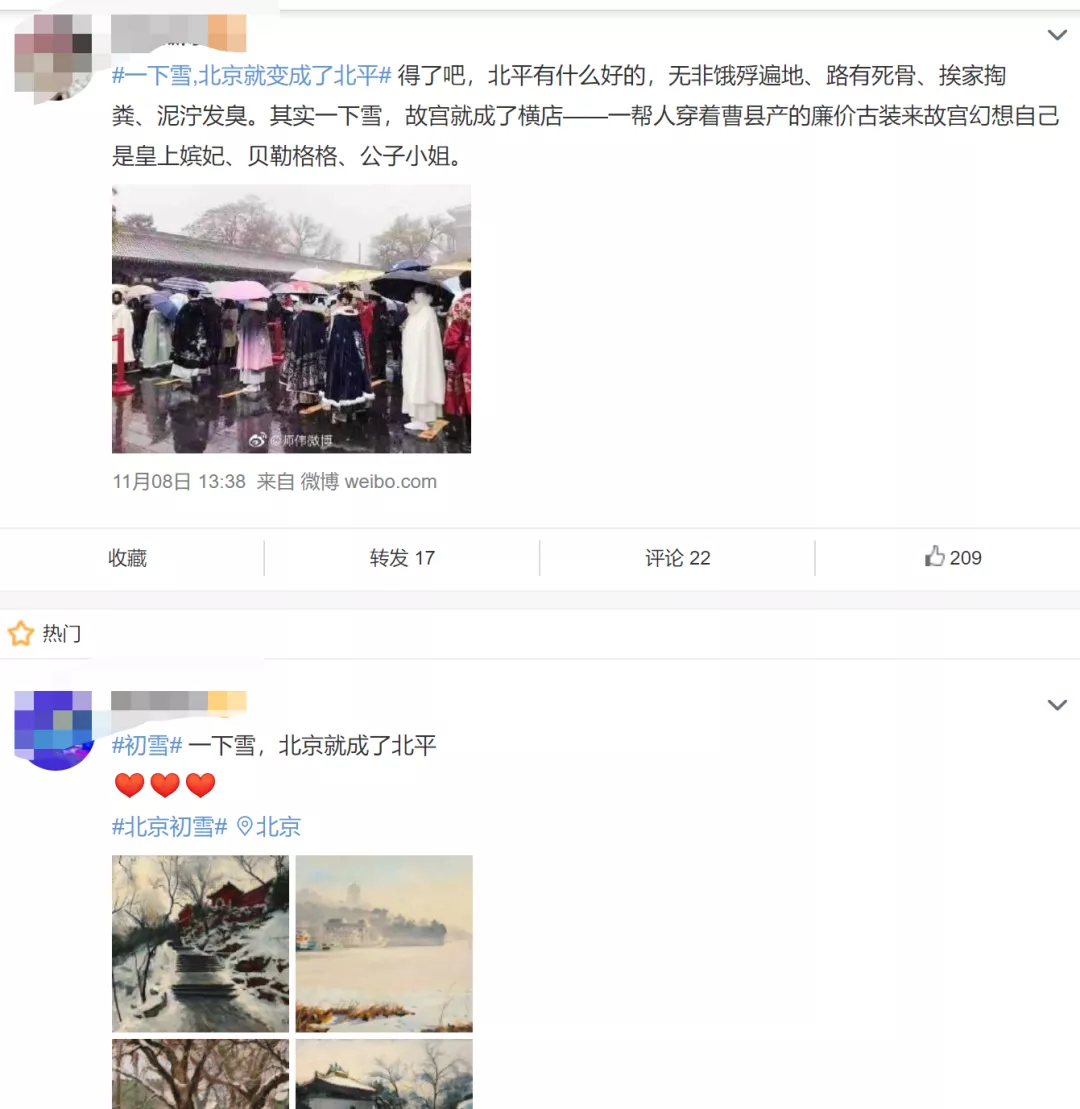Open the #初雪# hashtag link
Screen dimensions: 1080x1109
pos(147,745)
